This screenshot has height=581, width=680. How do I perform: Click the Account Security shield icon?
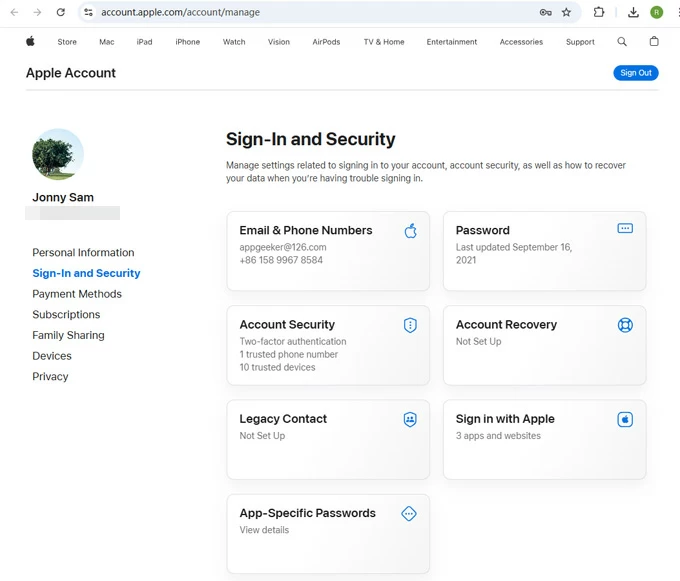pyautogui.click(x=410, y=325)
